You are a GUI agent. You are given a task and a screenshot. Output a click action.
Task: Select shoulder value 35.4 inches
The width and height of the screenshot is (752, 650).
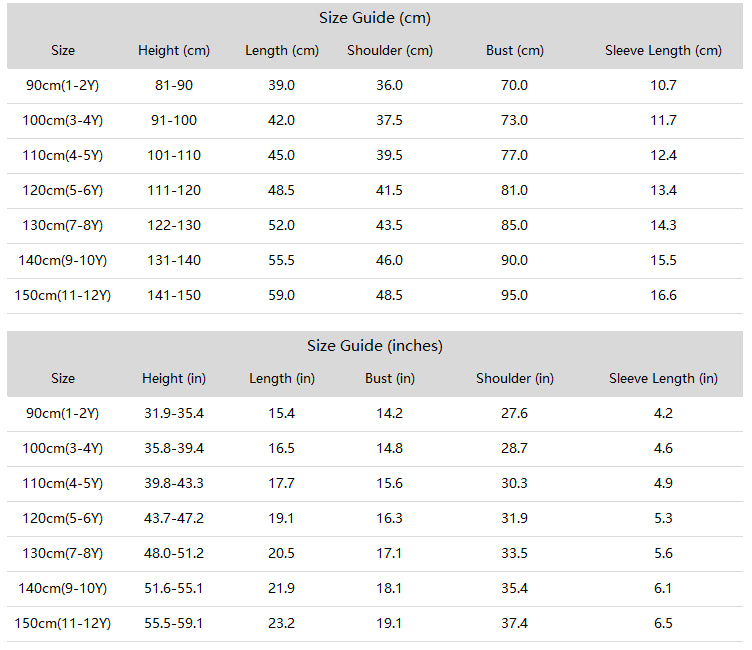(x=514, y=588)
